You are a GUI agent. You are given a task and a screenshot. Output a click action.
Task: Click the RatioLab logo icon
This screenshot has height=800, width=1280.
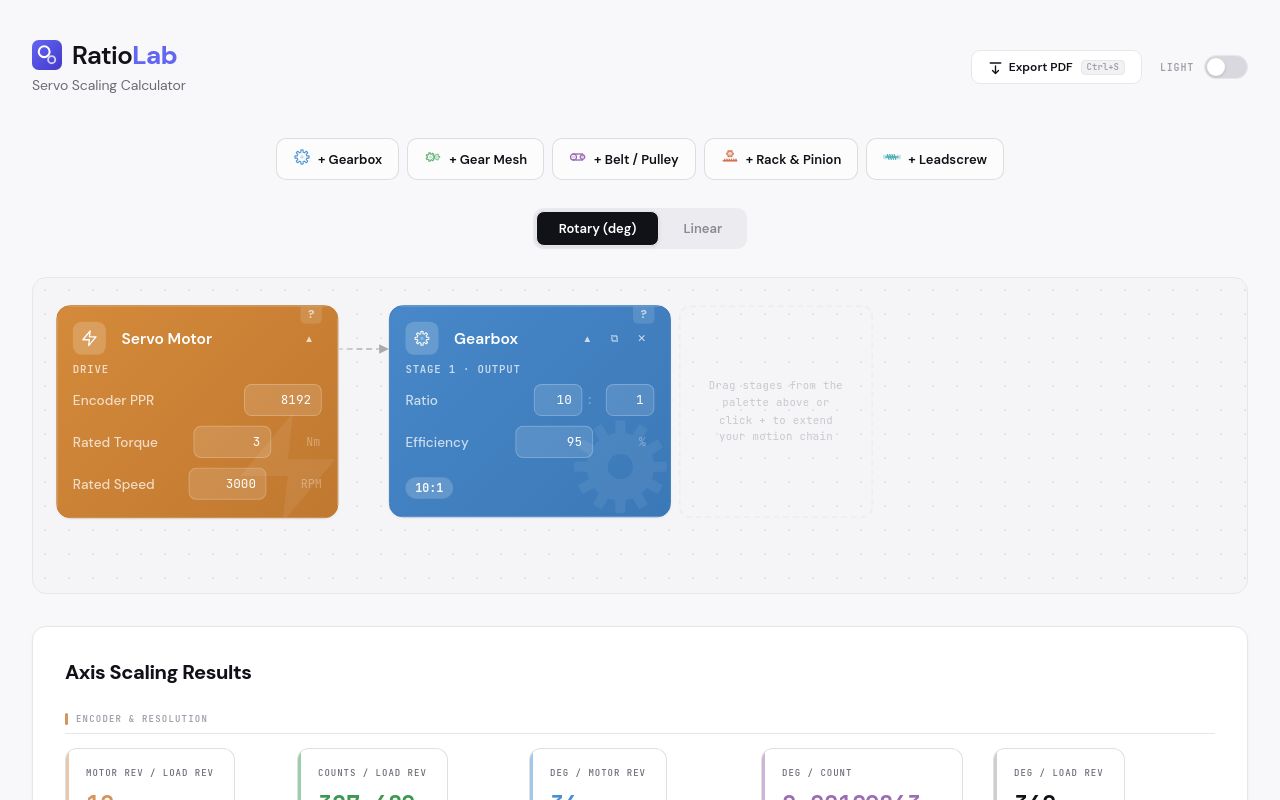(x=47, y=55)
